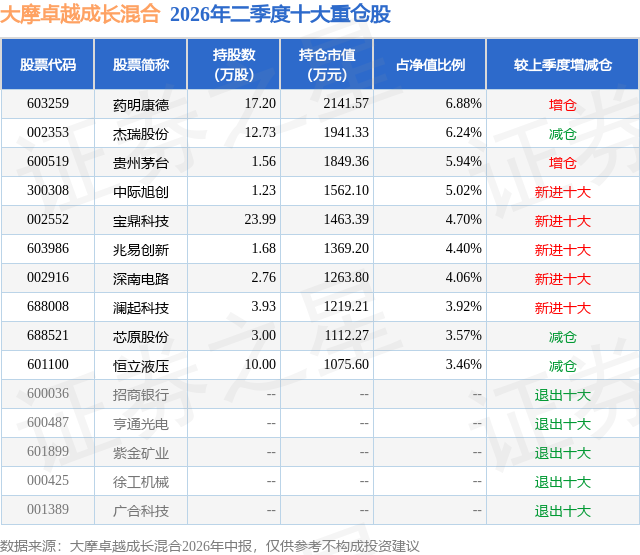This screenshot has height=555, width=640.
Task: Click stock code 002552 for 宝鼎科技
Action: click(x=48, y=219)
